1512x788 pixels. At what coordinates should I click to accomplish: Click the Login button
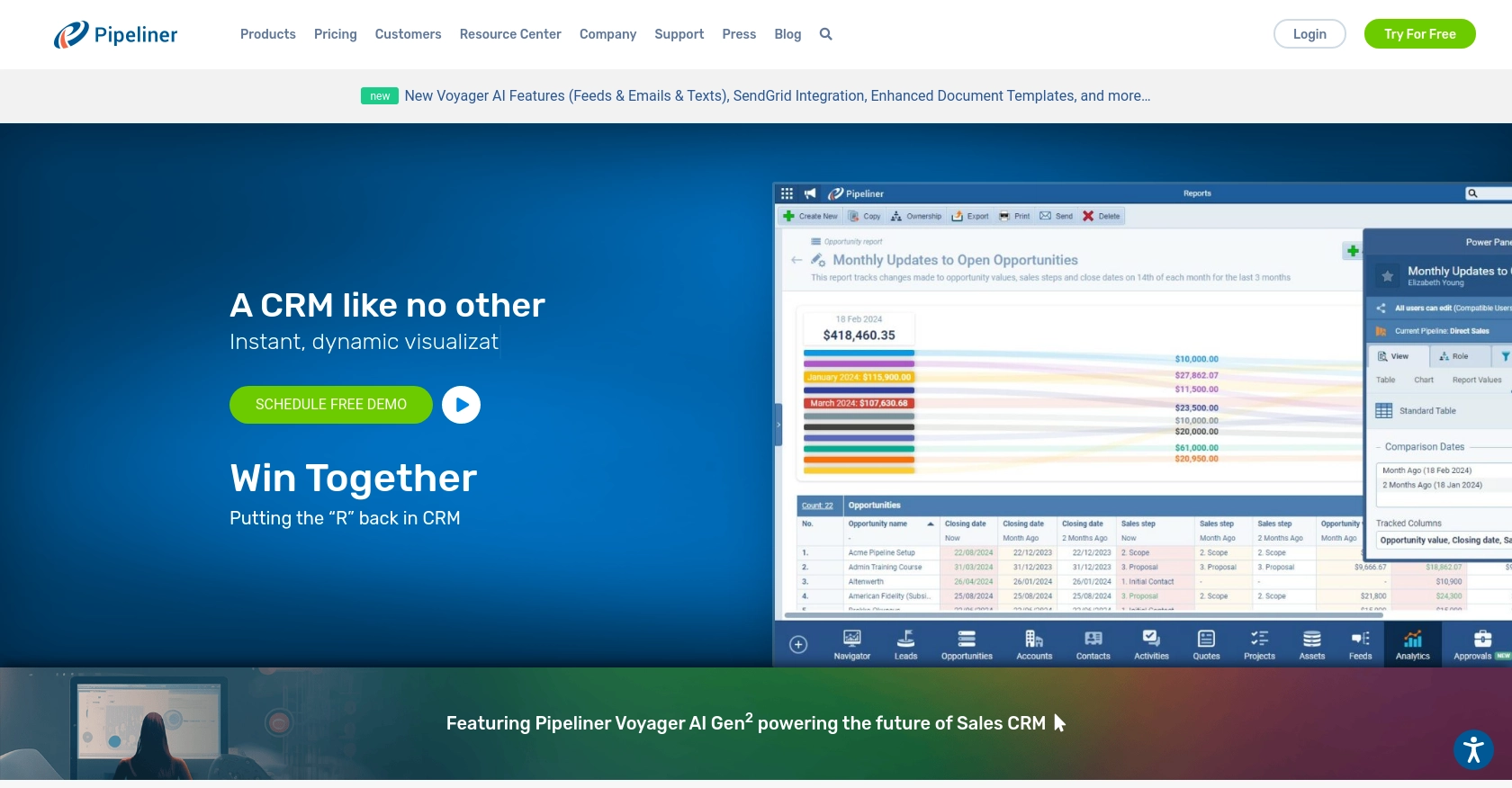click(1309, 34)
